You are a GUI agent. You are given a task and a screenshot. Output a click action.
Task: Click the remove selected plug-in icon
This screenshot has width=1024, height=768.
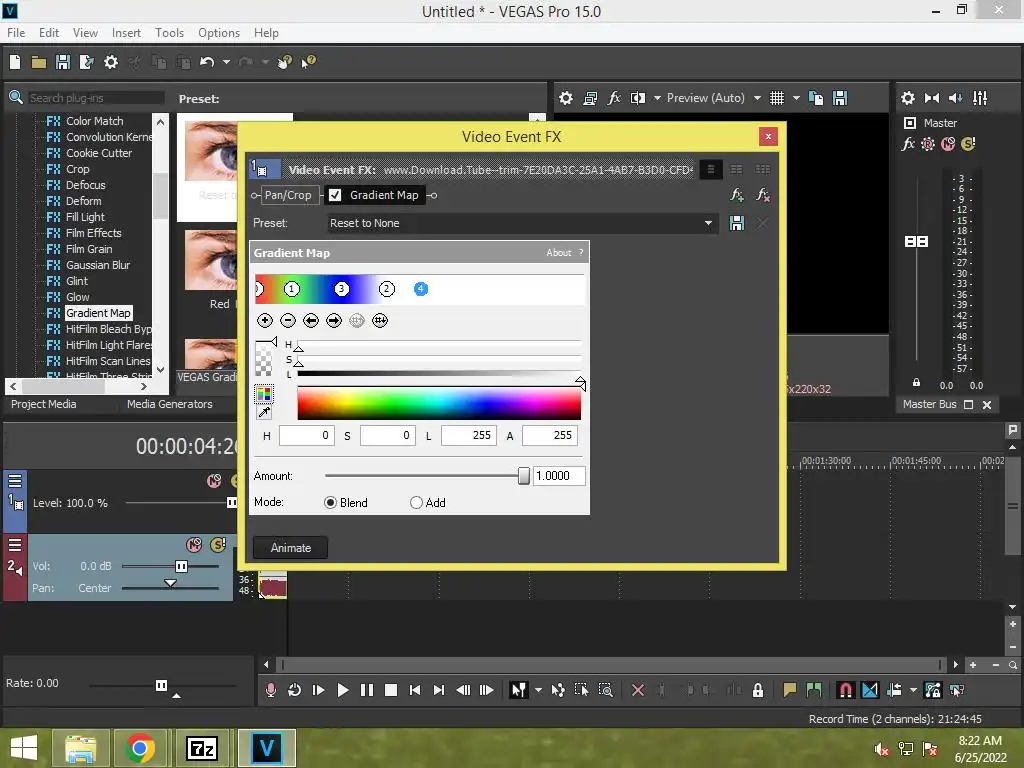click(762, 195)
